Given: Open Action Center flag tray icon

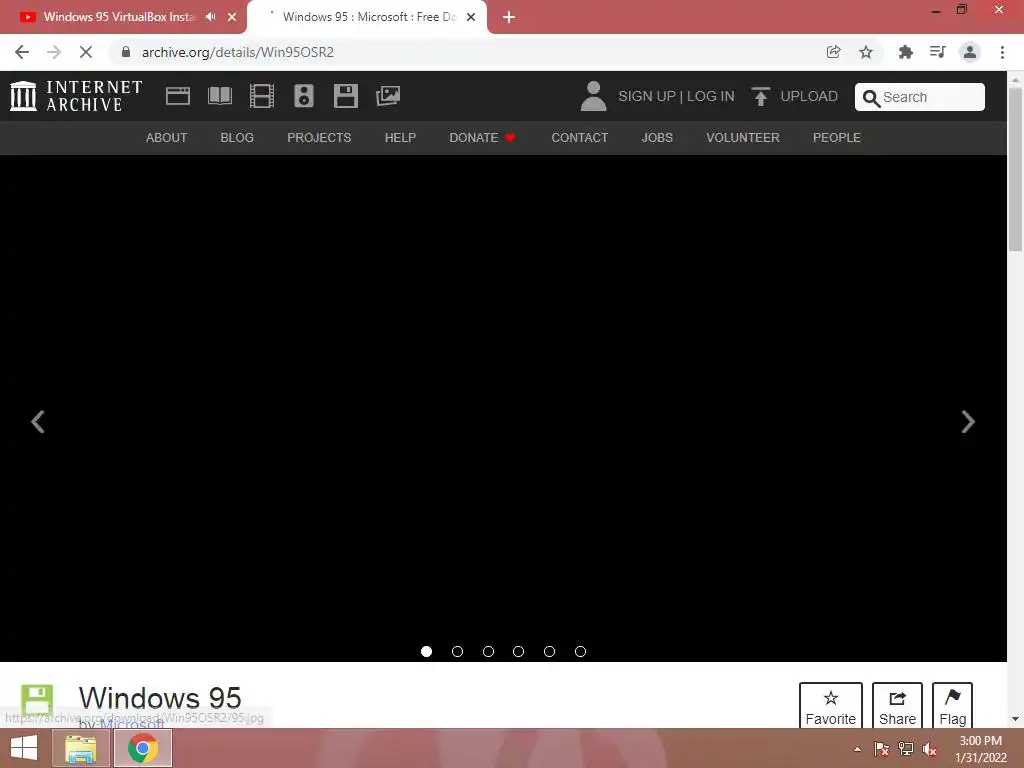Looking at the screenshot, I should pyautogui.click(x=881, y=749).
